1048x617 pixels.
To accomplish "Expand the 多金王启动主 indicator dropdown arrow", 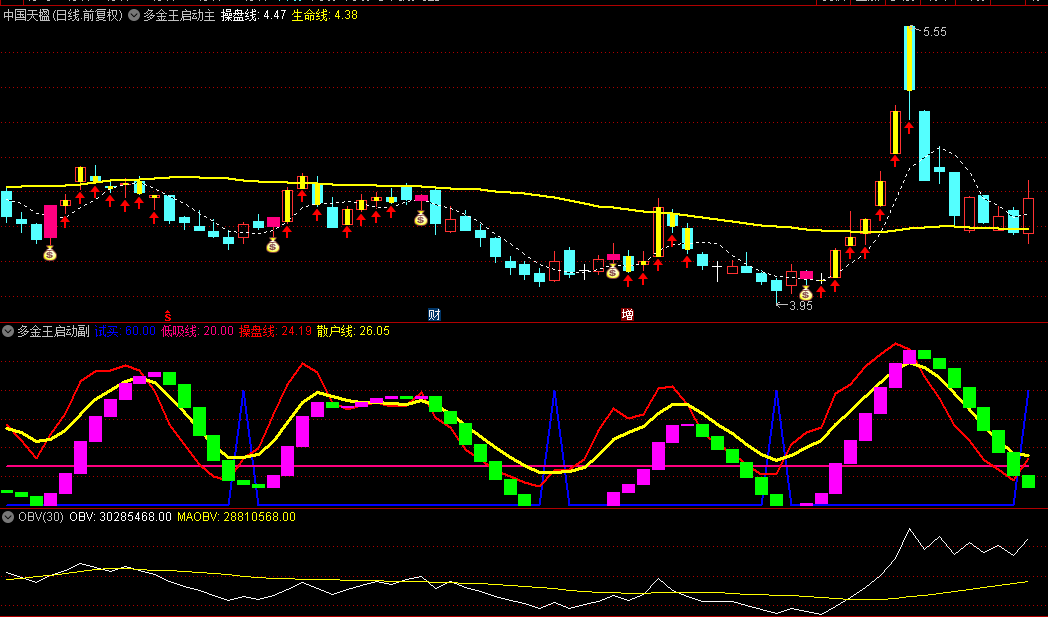I will point(134,15).
